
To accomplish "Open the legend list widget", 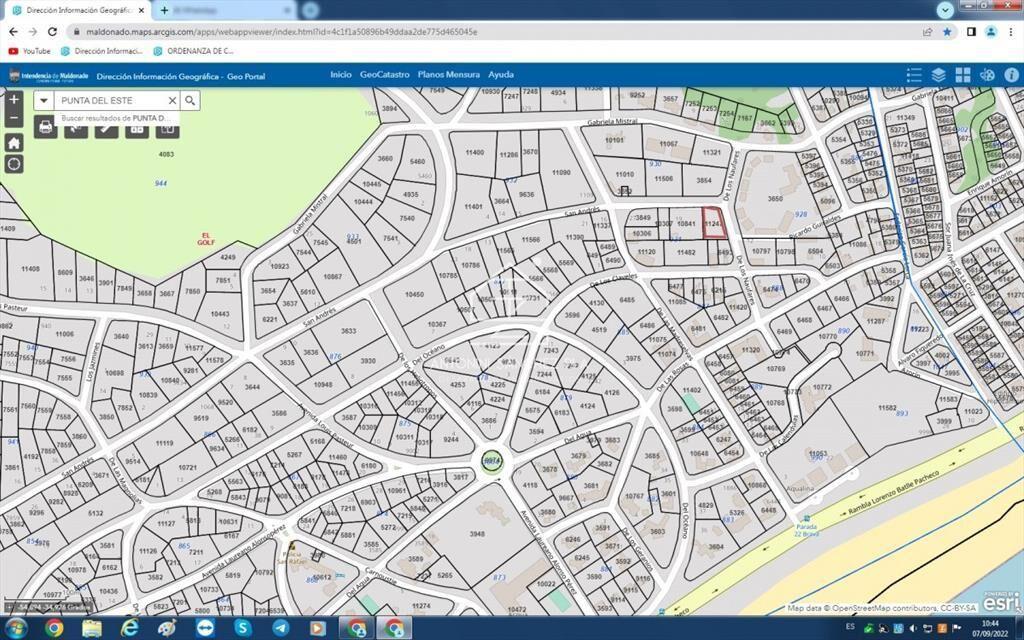I will point(914,75).
